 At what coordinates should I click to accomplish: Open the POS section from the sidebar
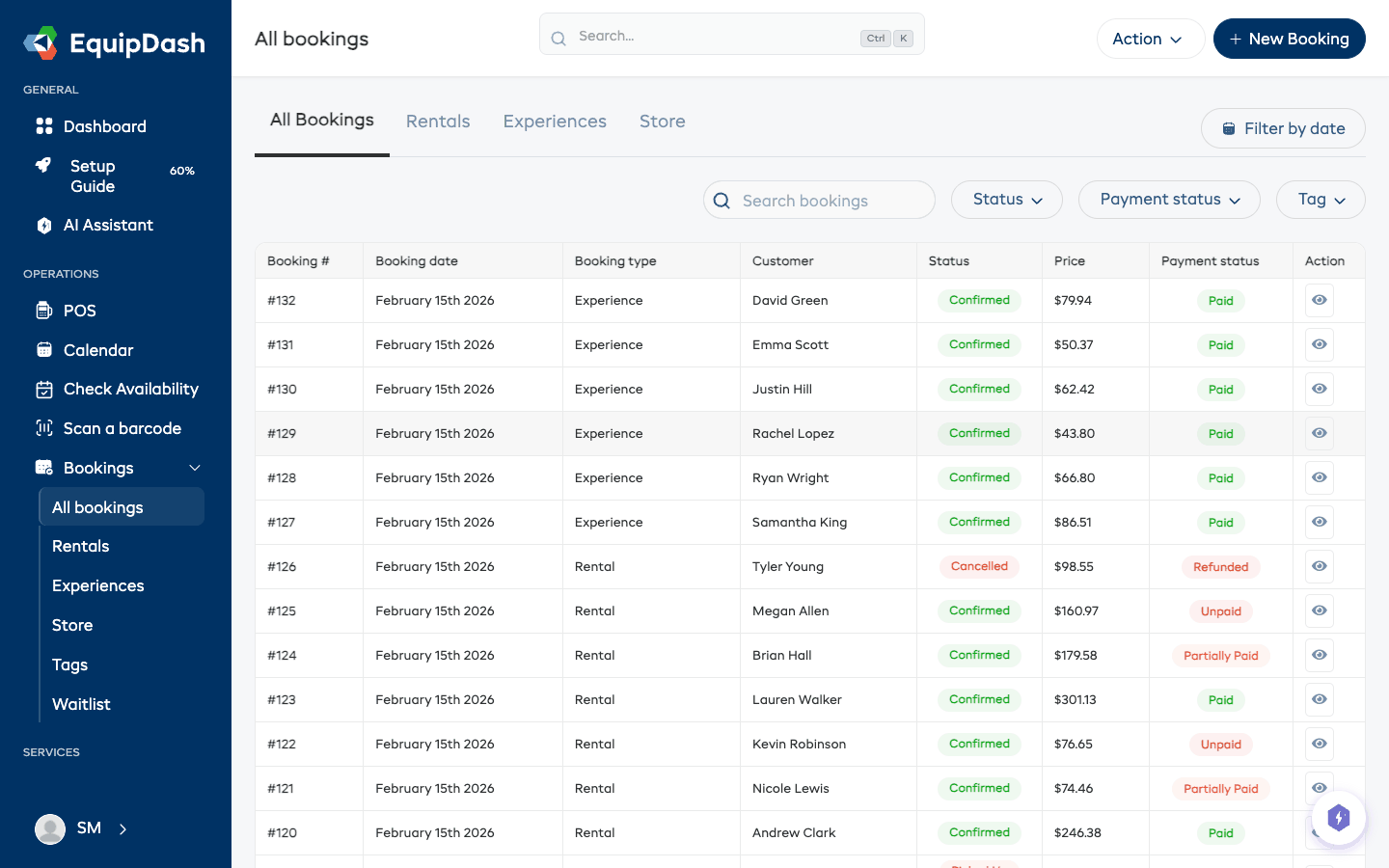tap(79, 311)
